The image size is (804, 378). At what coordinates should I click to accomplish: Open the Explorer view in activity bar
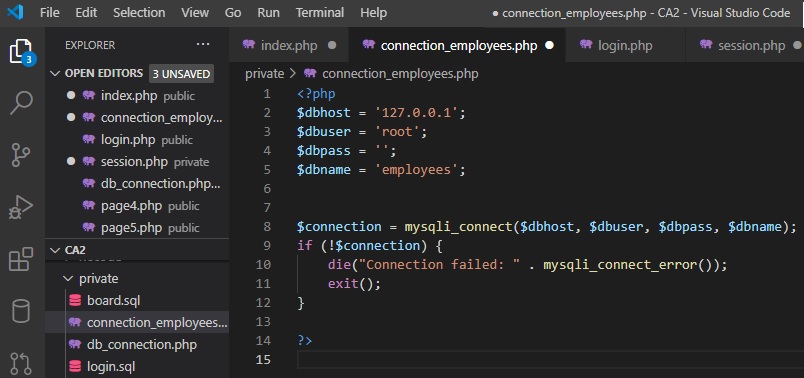coord(21,51)
